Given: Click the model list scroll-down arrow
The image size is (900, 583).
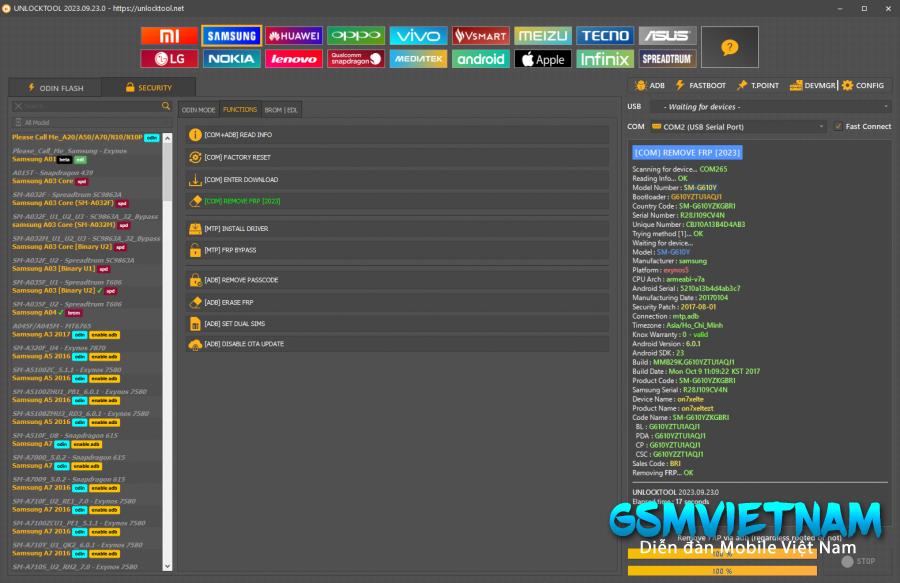Looking at the screenshot, I should click(168, 566).
